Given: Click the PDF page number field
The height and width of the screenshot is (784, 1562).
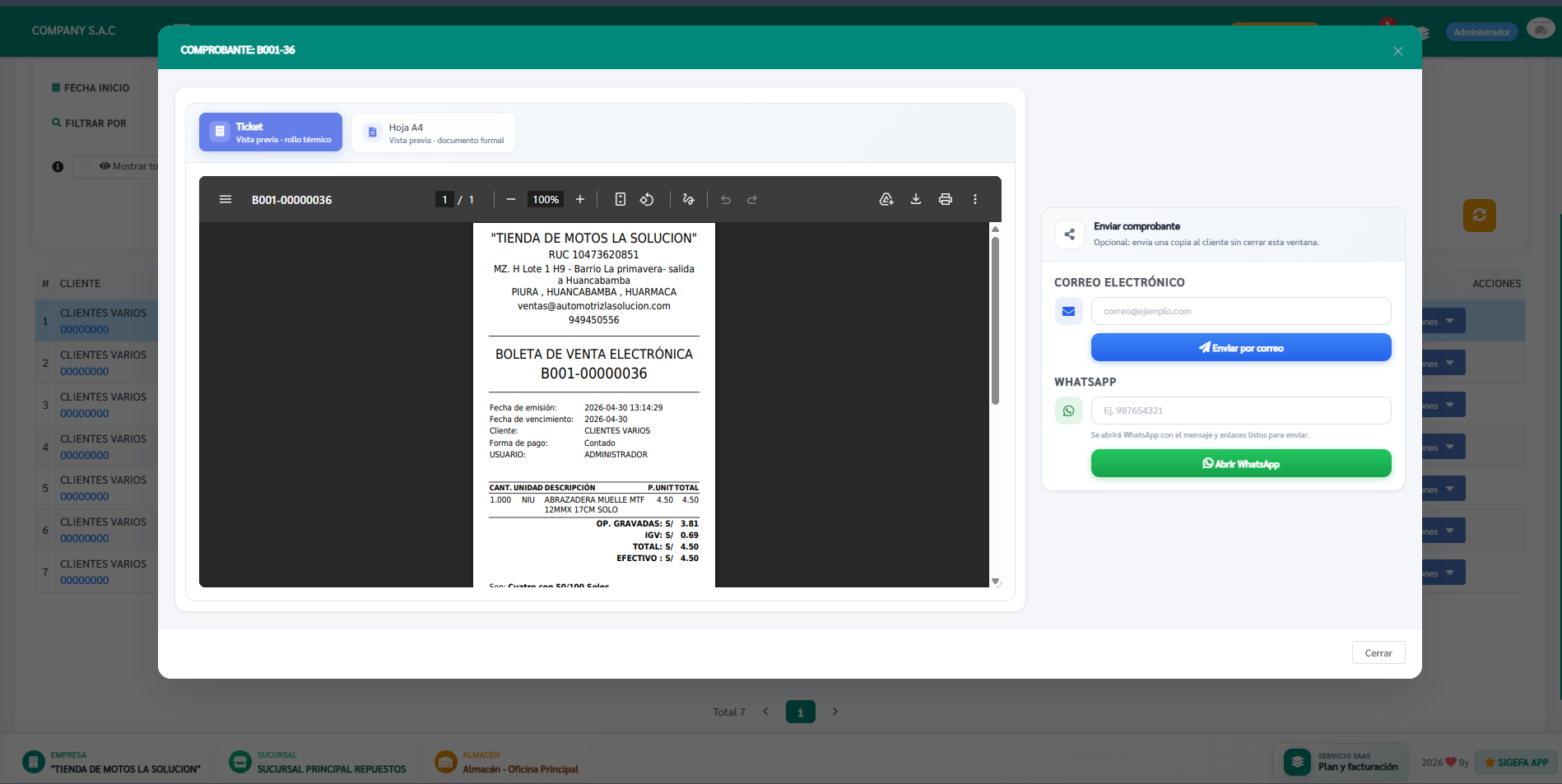Looking at the screenshot, I should click(x=444, y=199).
